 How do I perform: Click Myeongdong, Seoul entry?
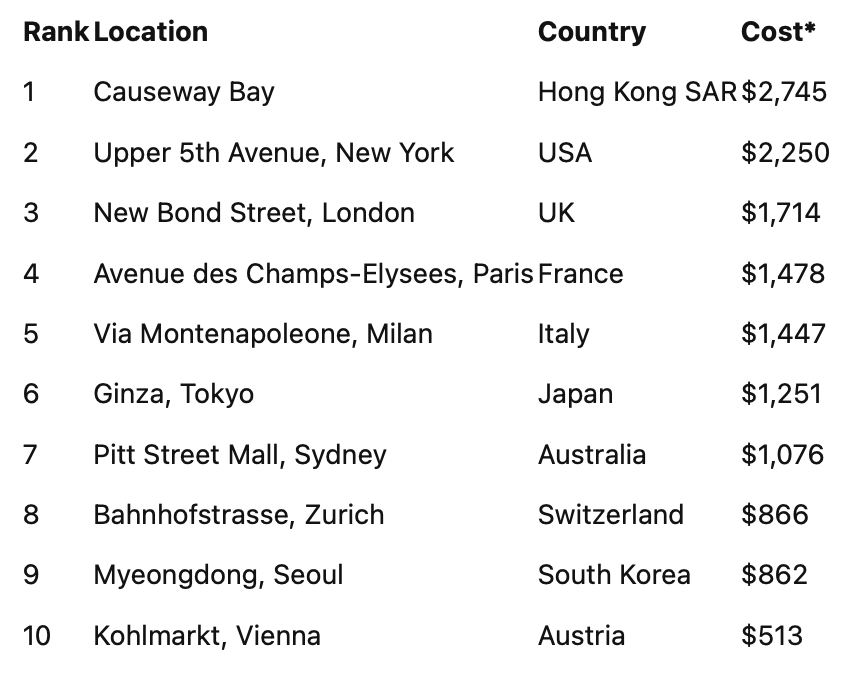[218, 575]
